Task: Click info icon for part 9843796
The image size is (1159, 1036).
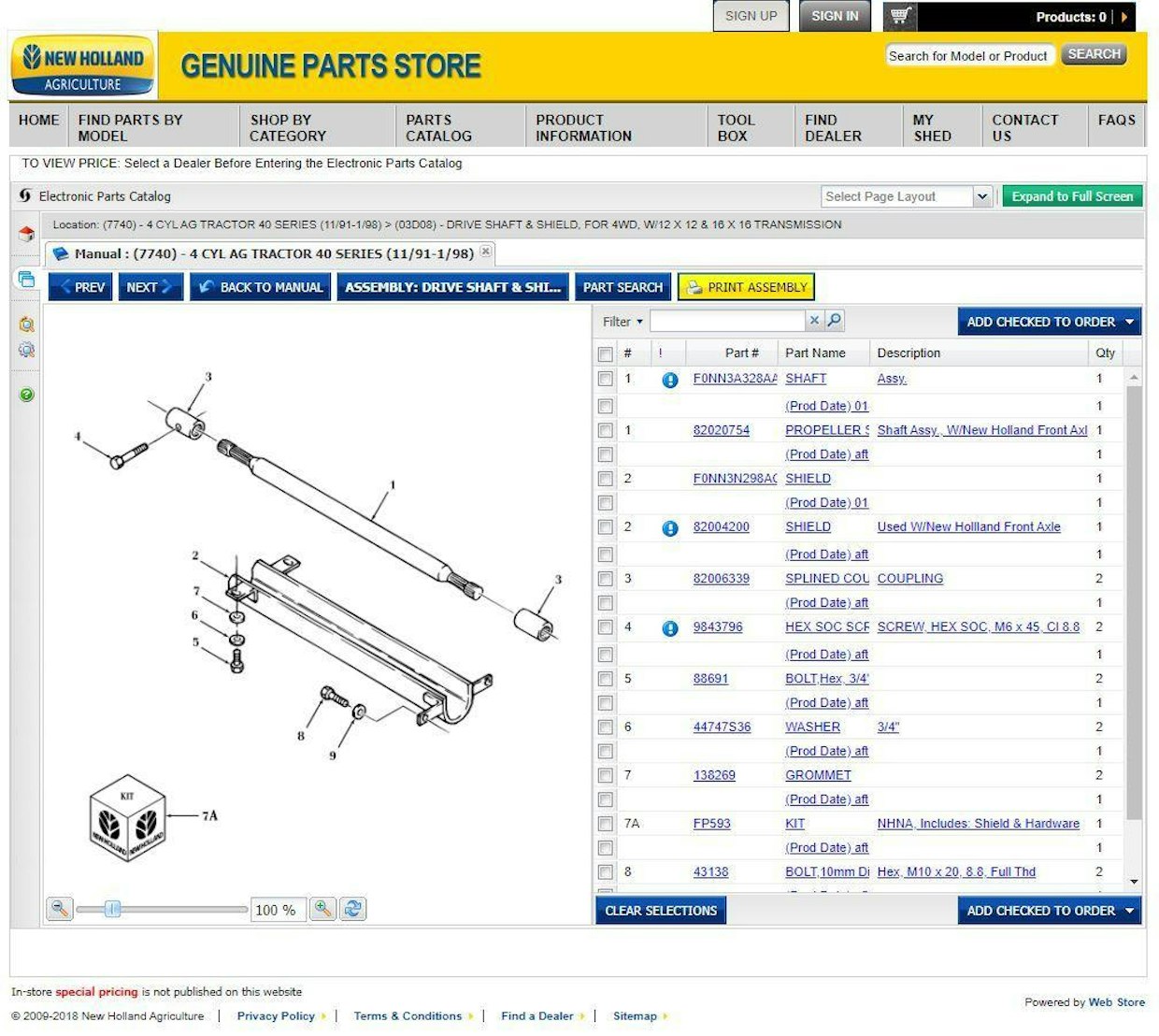Action: tap(669, 628)
